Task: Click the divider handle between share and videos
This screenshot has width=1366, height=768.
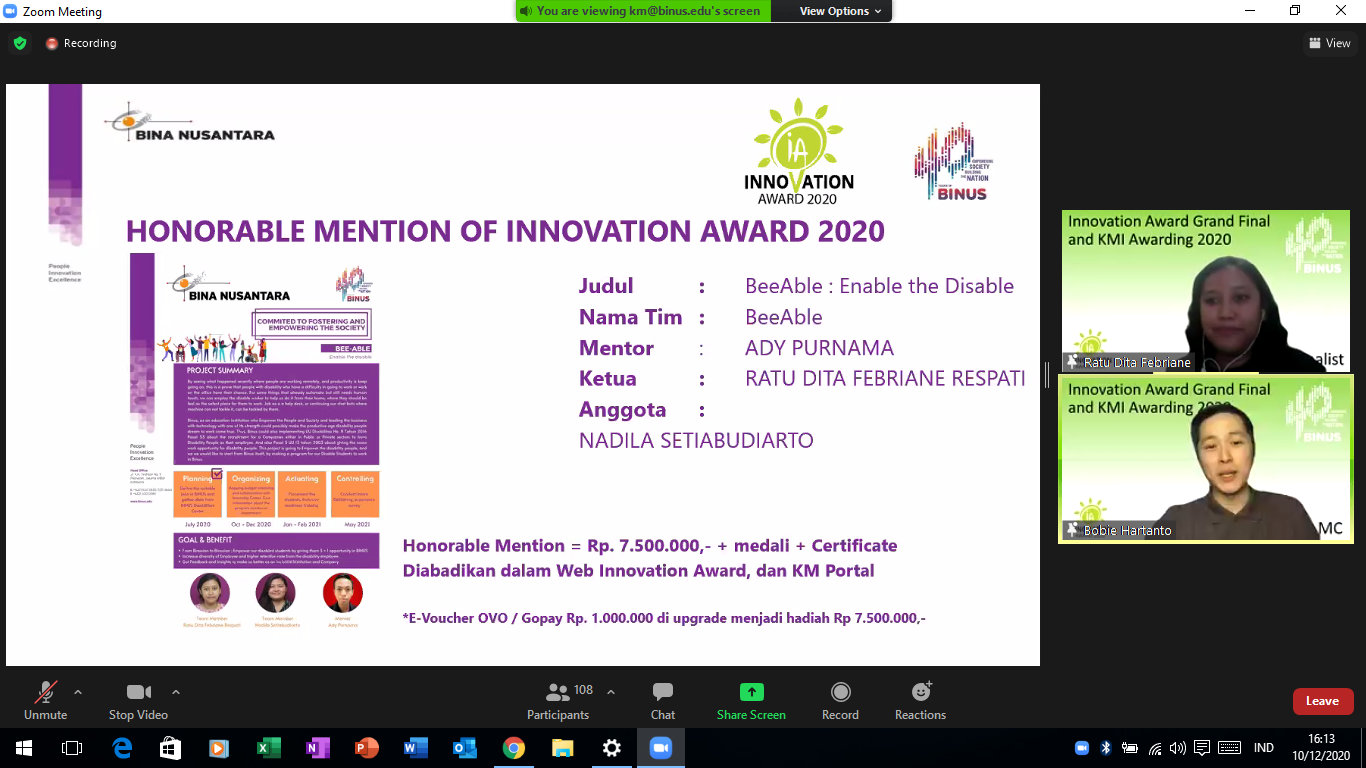Action: click(1048, 375)
